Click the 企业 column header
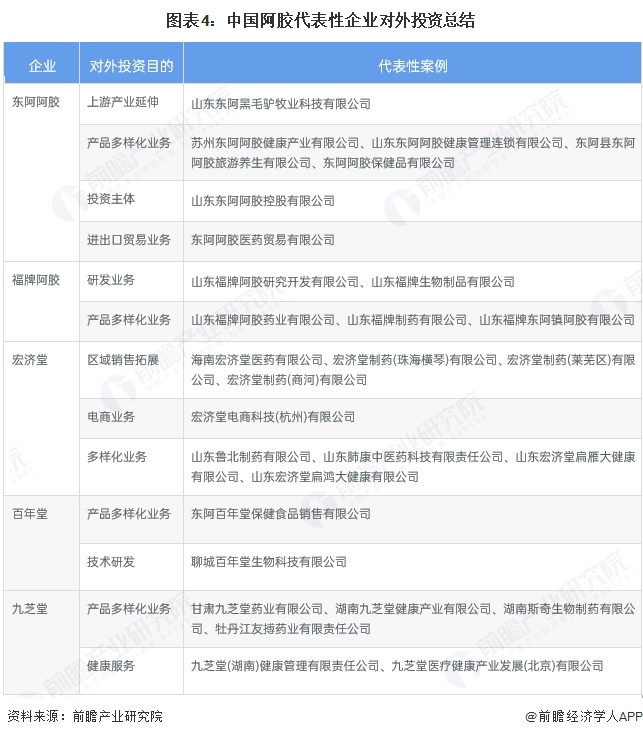This screenshot has height=737, width=643. [x=42, y=63]
